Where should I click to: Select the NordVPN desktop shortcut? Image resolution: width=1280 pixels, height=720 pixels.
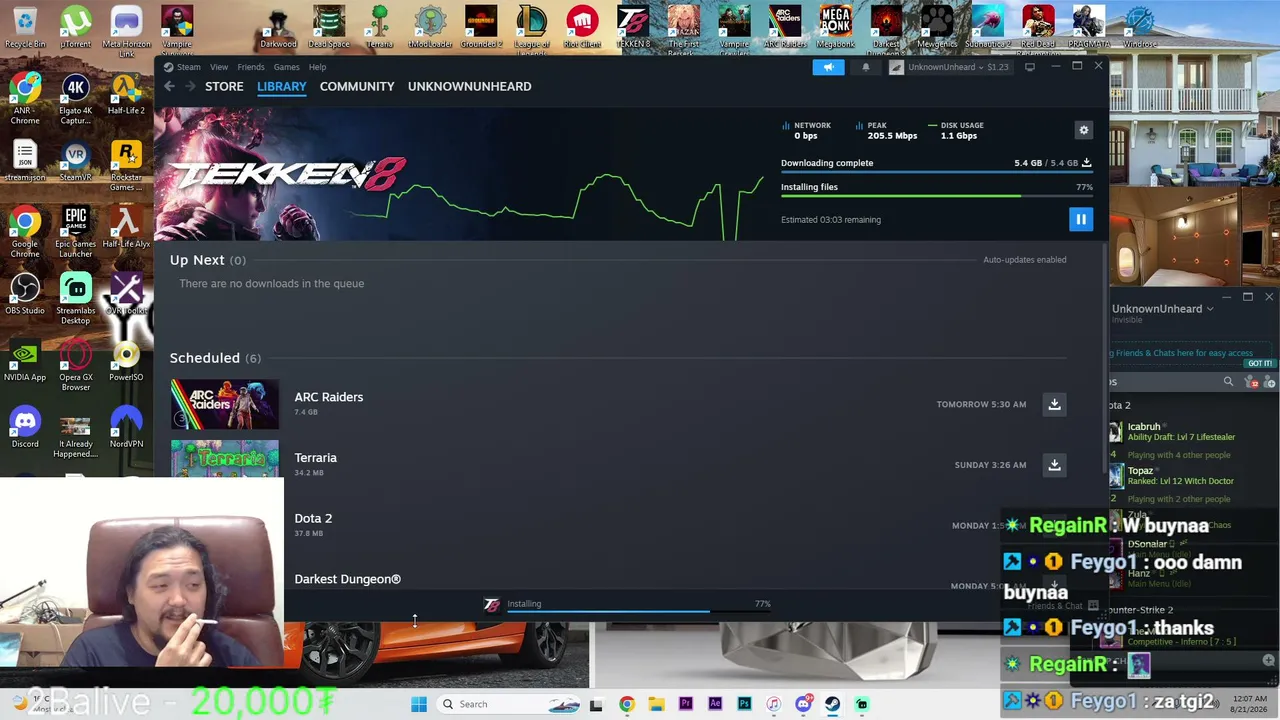pos(126,428)
